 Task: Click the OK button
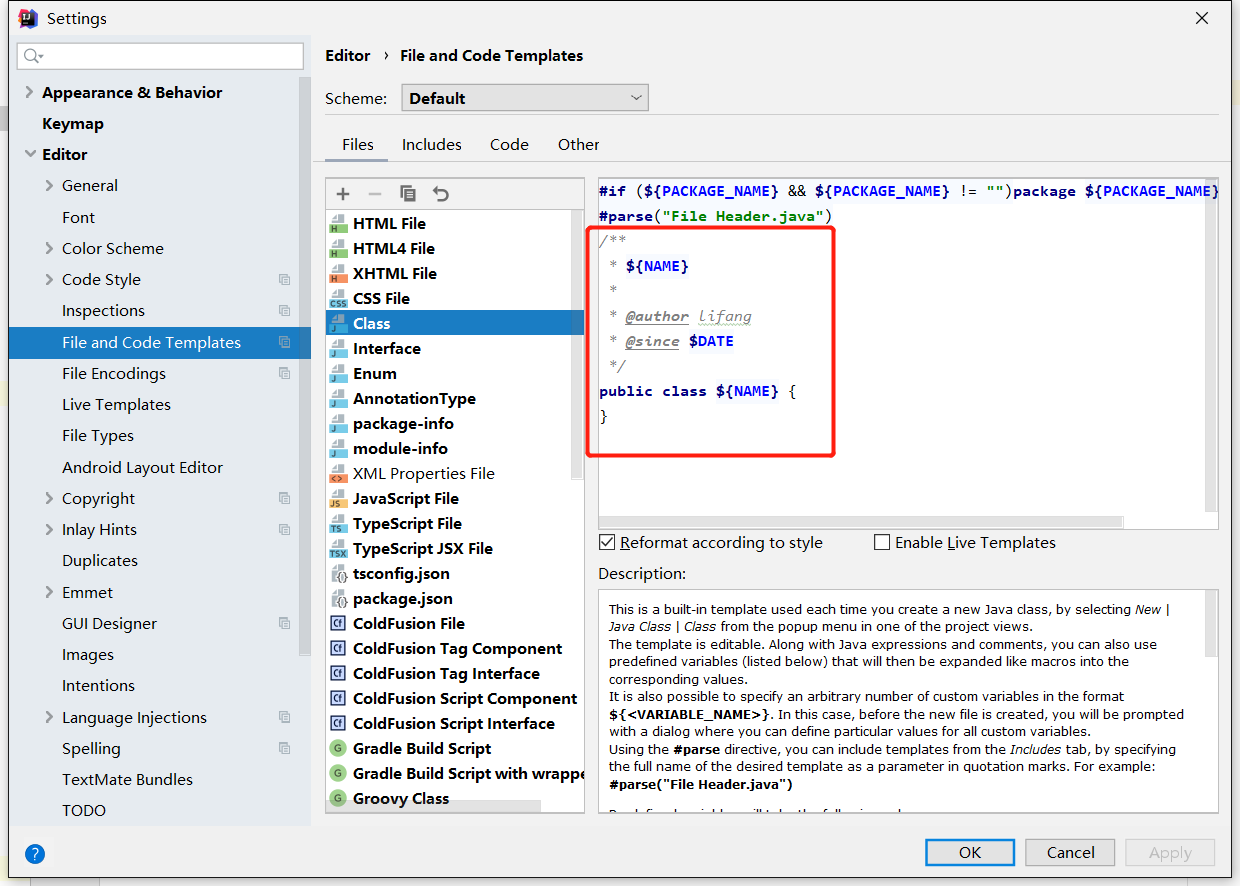pyautogui.click(x=970, y=853)
